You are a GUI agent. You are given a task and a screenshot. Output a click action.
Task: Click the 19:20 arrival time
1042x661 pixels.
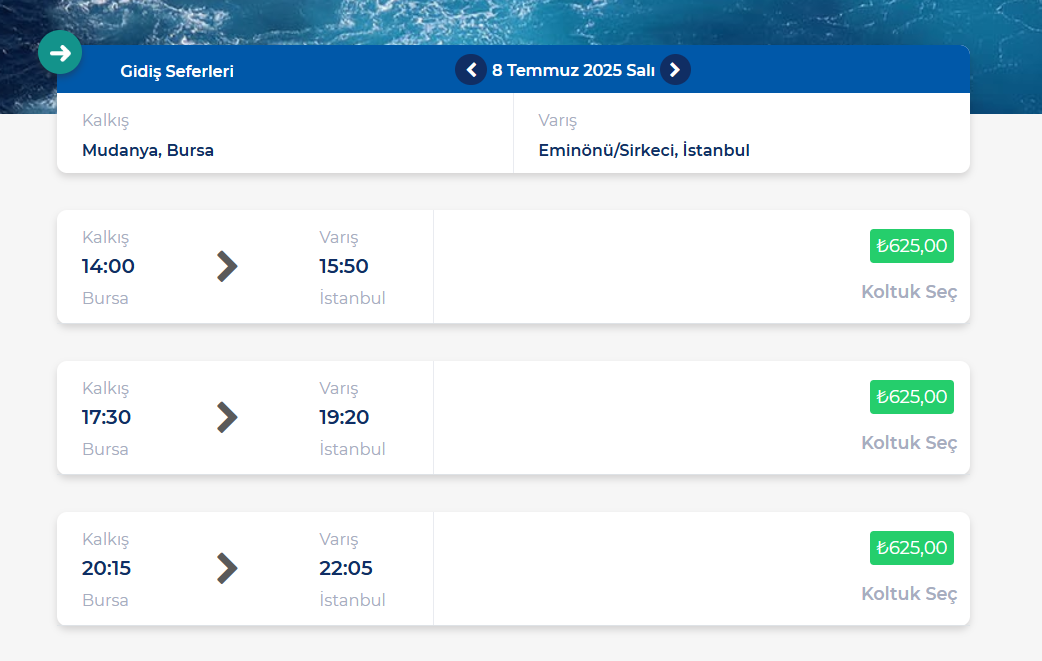pyautogui.click(x=344, y=417)
